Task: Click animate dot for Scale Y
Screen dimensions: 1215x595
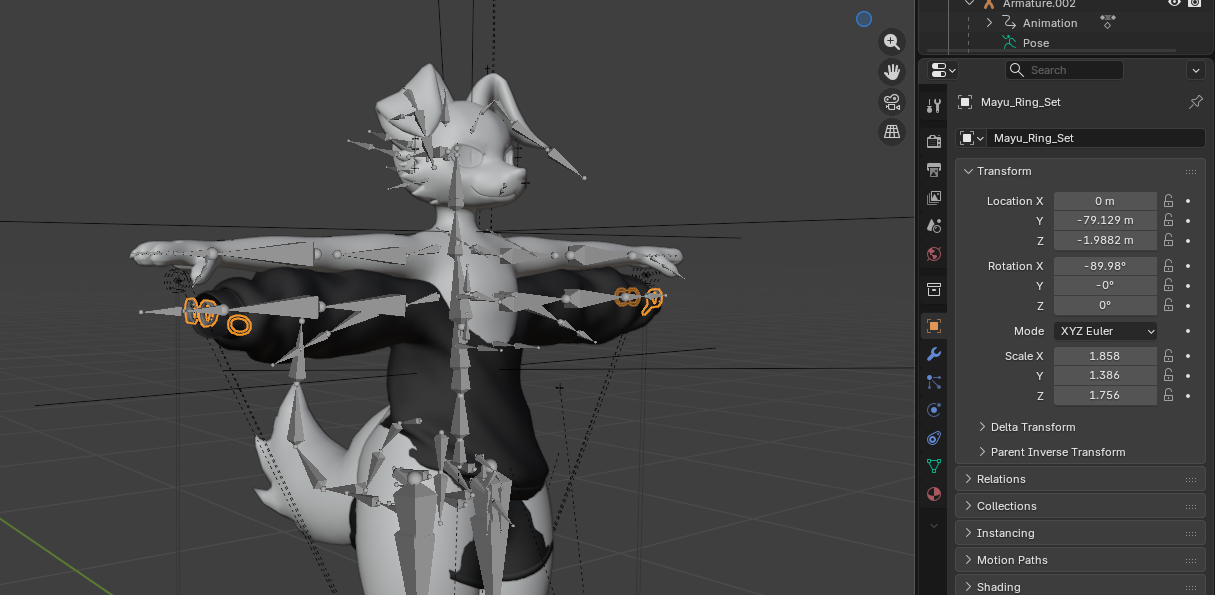Action: click(1188, 376)
